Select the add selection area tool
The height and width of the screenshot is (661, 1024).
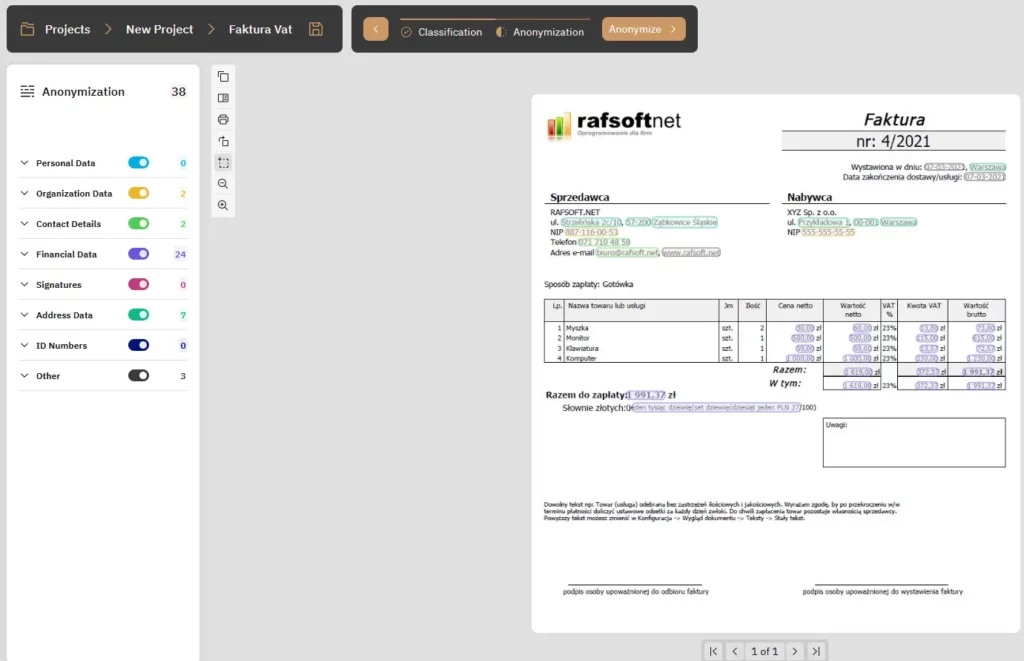223,163
